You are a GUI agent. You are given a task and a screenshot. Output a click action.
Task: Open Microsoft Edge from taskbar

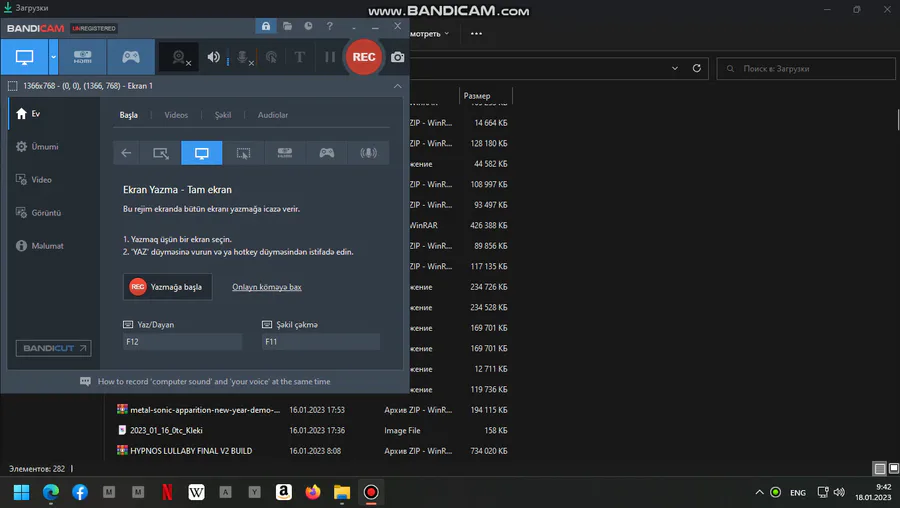(51, 493)
